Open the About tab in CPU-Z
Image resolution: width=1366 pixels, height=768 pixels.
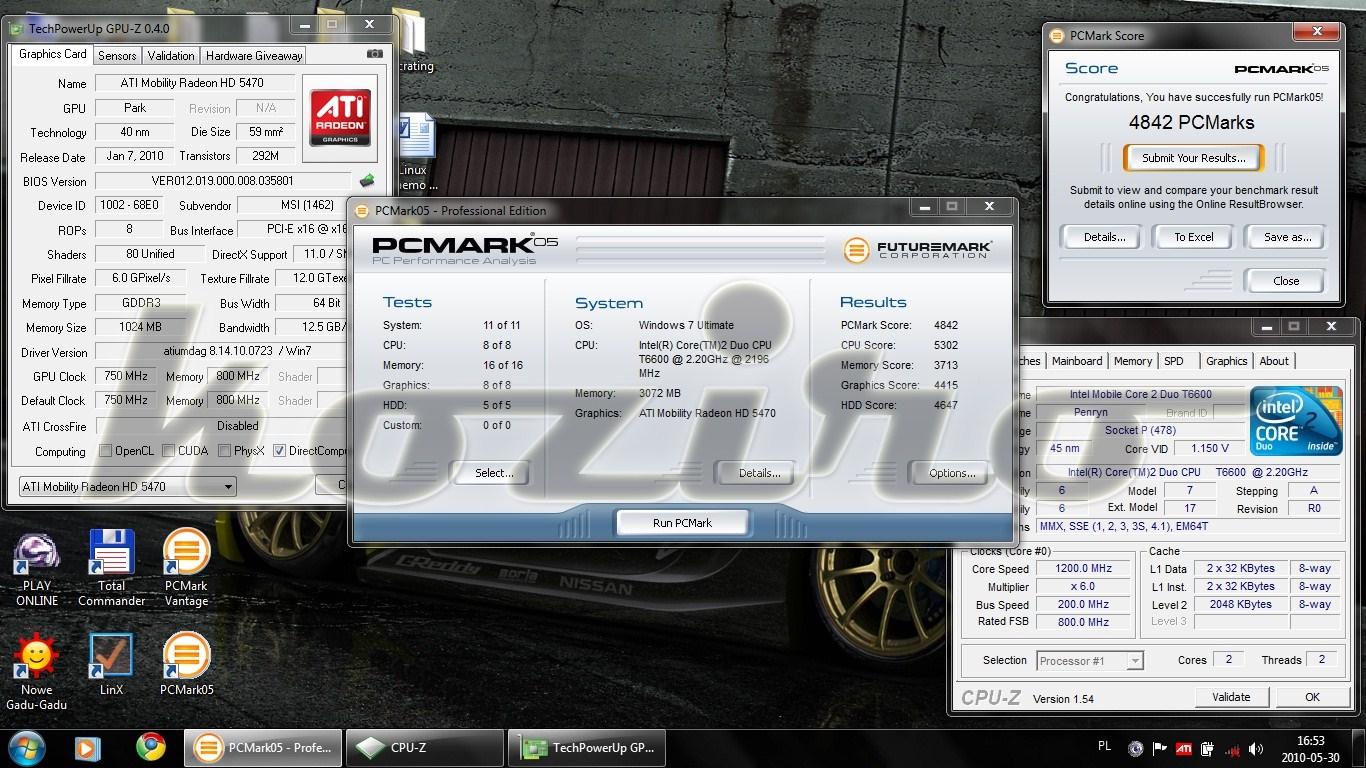pos(1274,361)
